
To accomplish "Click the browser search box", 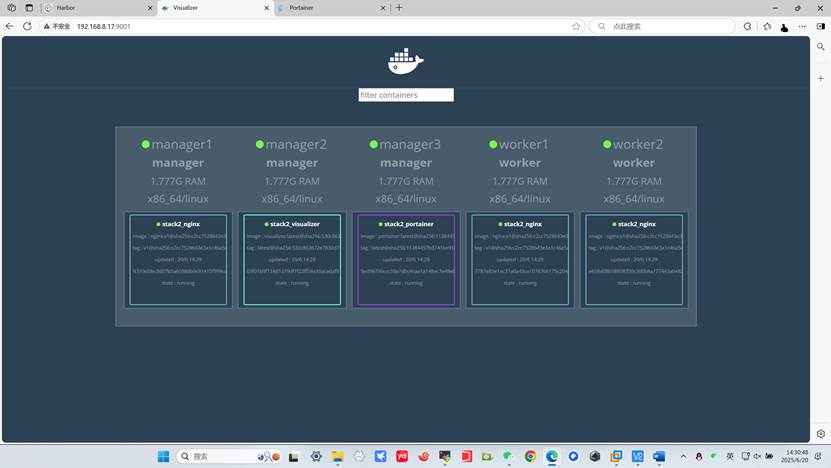I will 662,26.
